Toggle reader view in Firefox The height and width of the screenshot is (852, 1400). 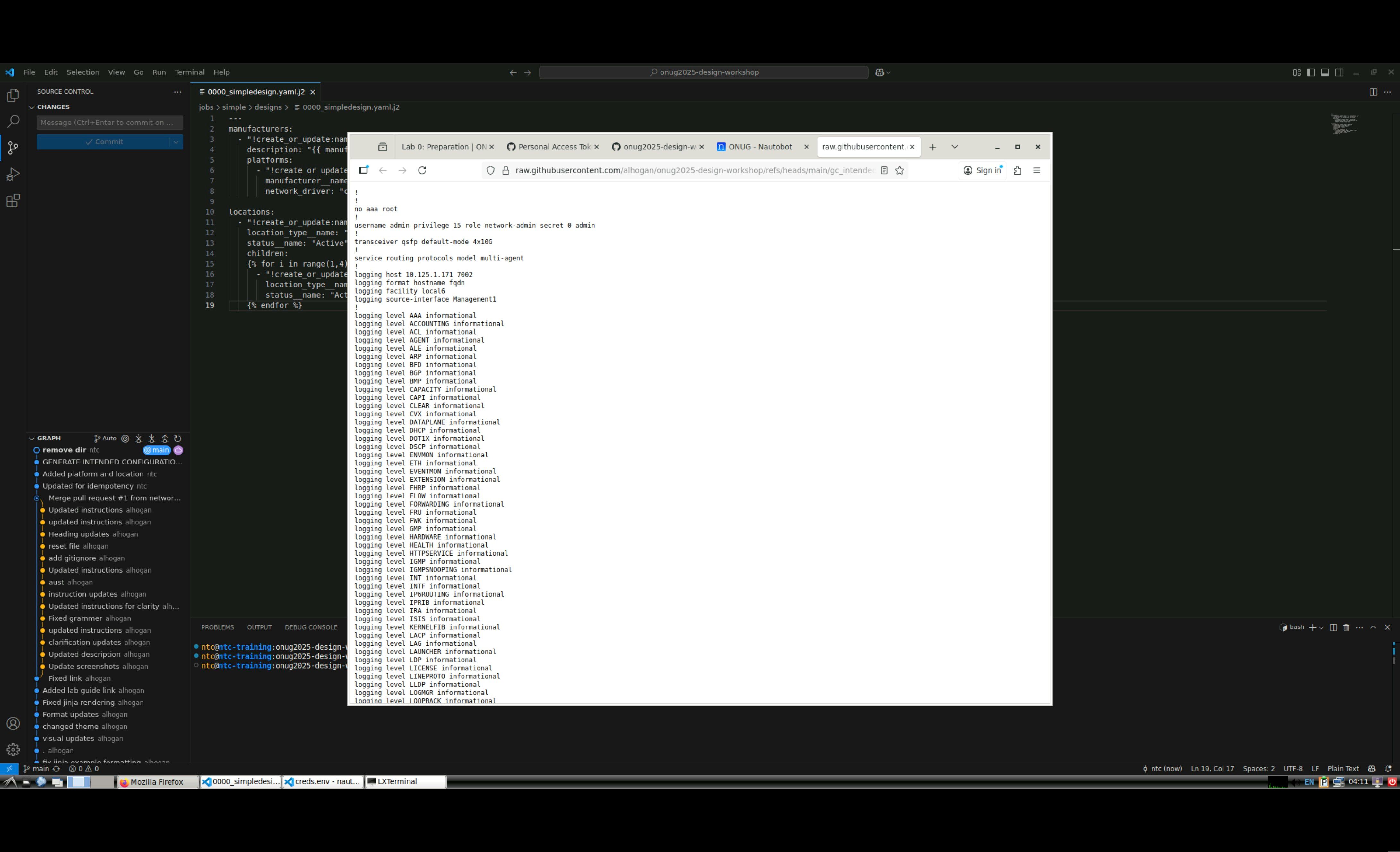point(884,170)
